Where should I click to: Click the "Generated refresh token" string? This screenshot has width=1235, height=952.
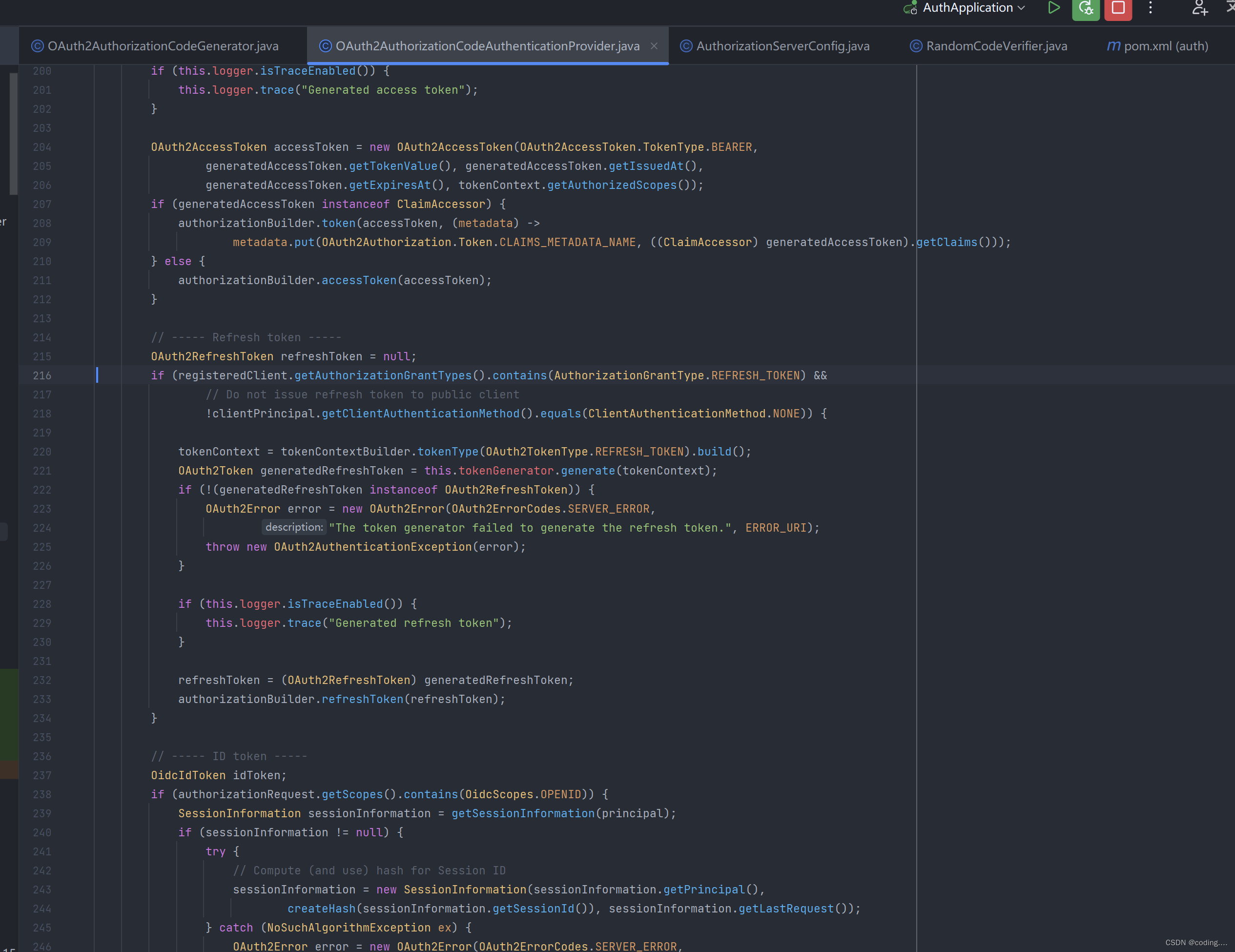(414, 623)
